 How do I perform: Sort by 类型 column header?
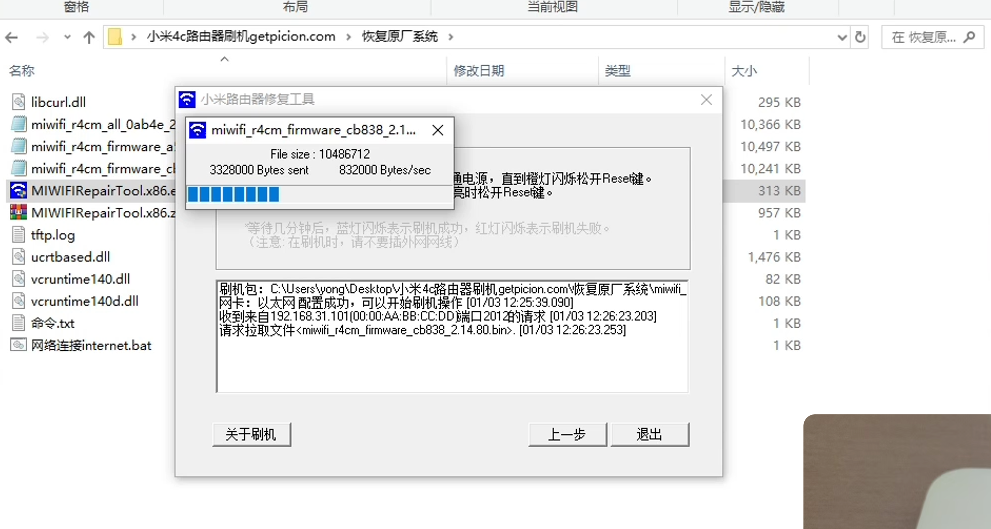coord(617,71)
